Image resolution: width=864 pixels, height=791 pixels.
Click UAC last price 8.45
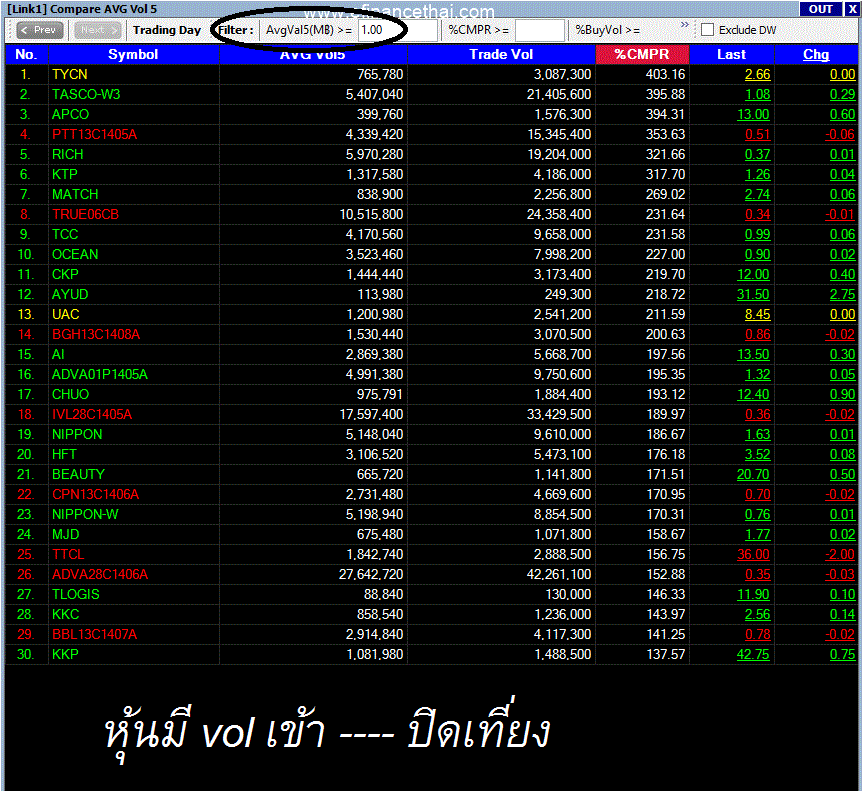[757, 315]
